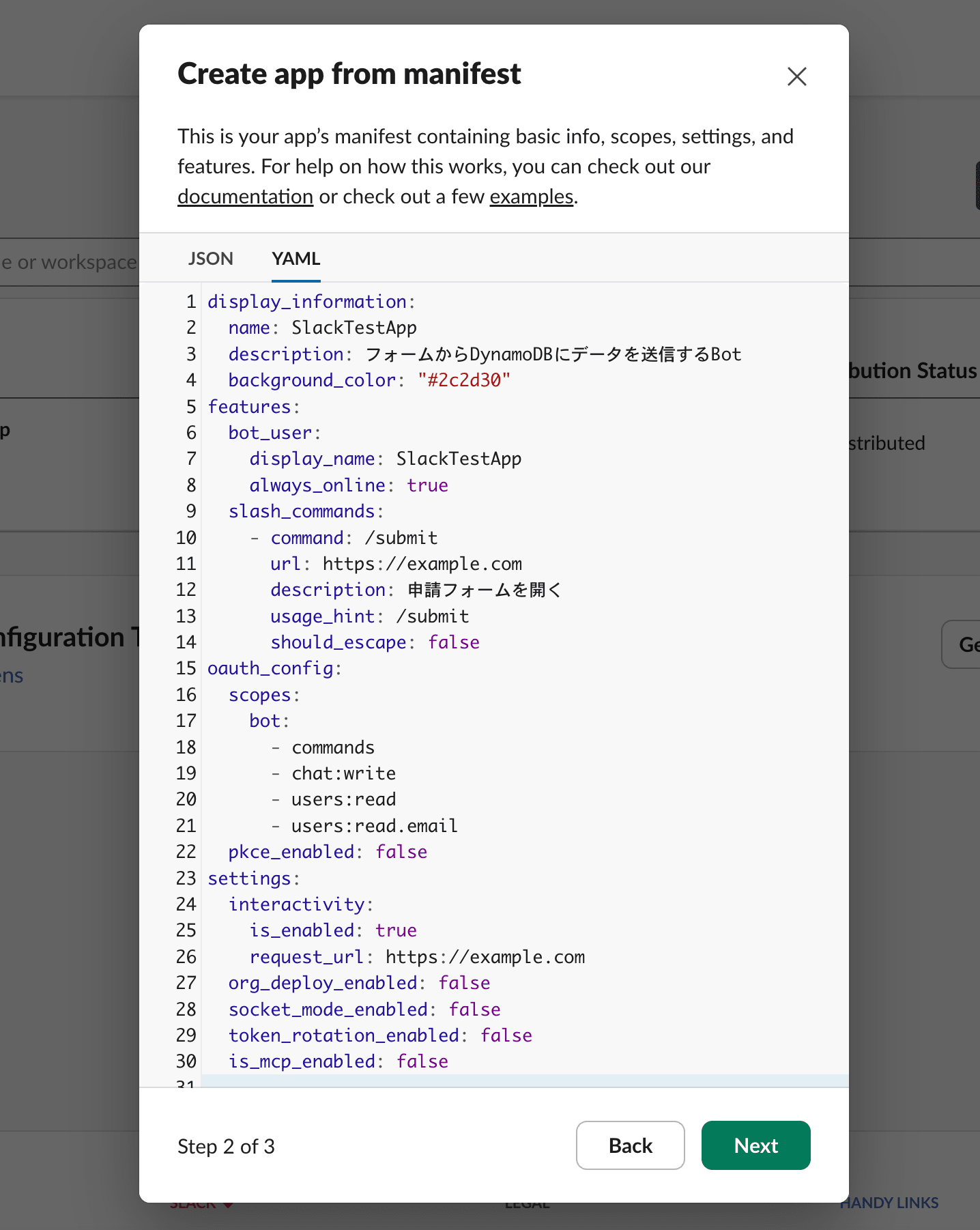
Task: Click the /submit command value on line 10
Action: tap(401, 538)
